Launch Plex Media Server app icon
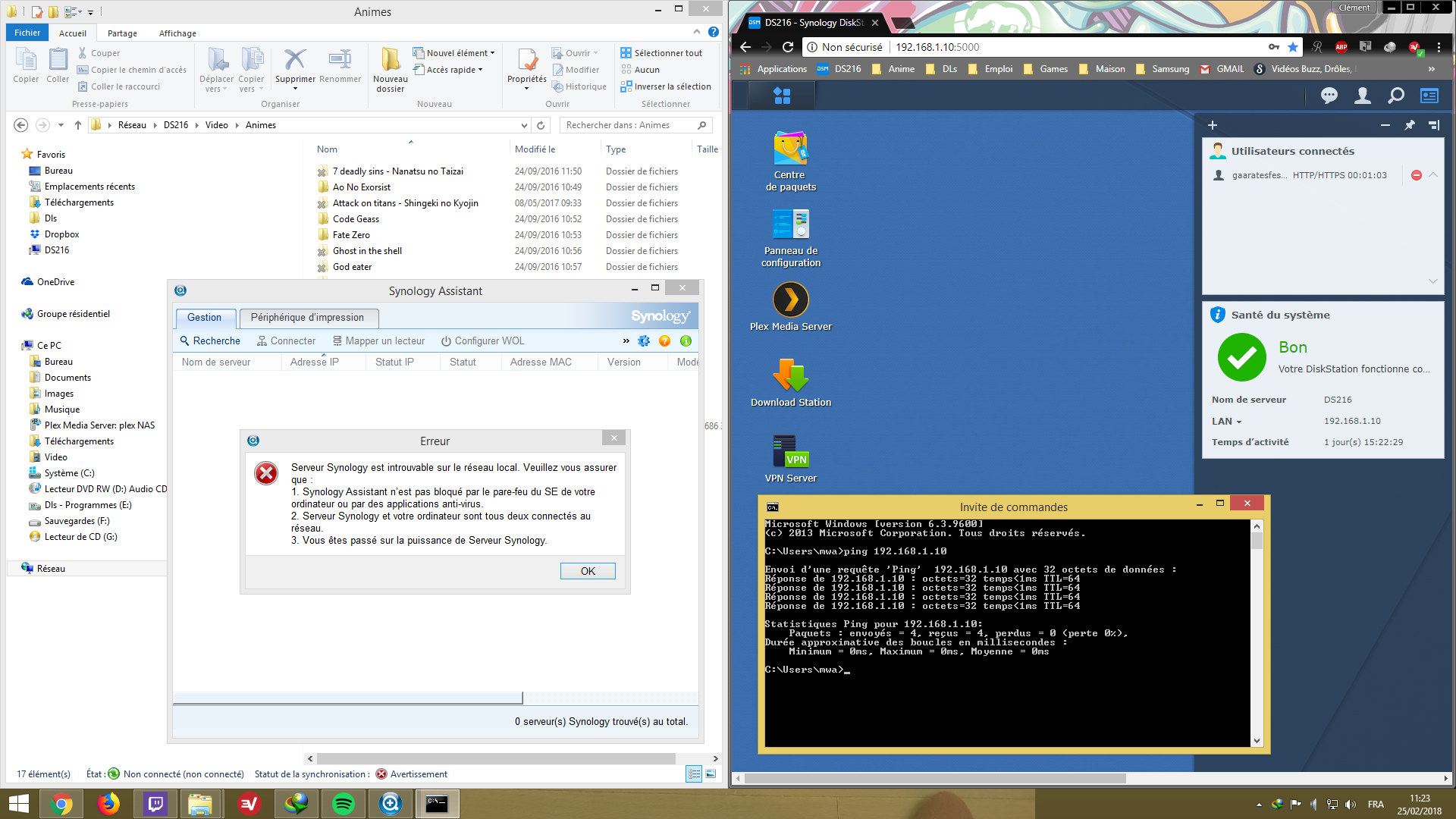This screenshot has height=819, width=1456. (x=790, y=301)
